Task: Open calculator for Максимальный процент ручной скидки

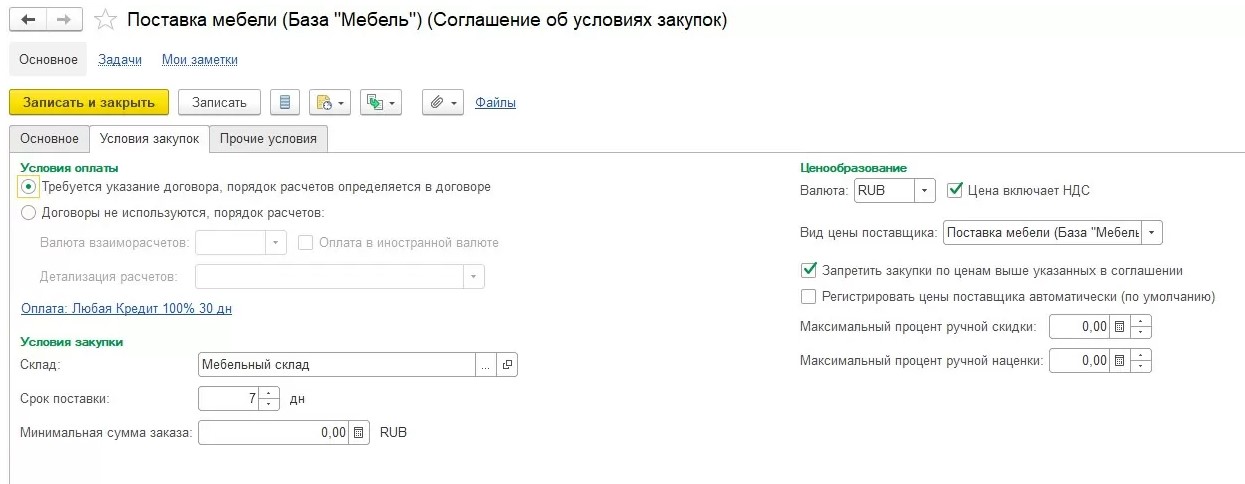Action: 1120,327
